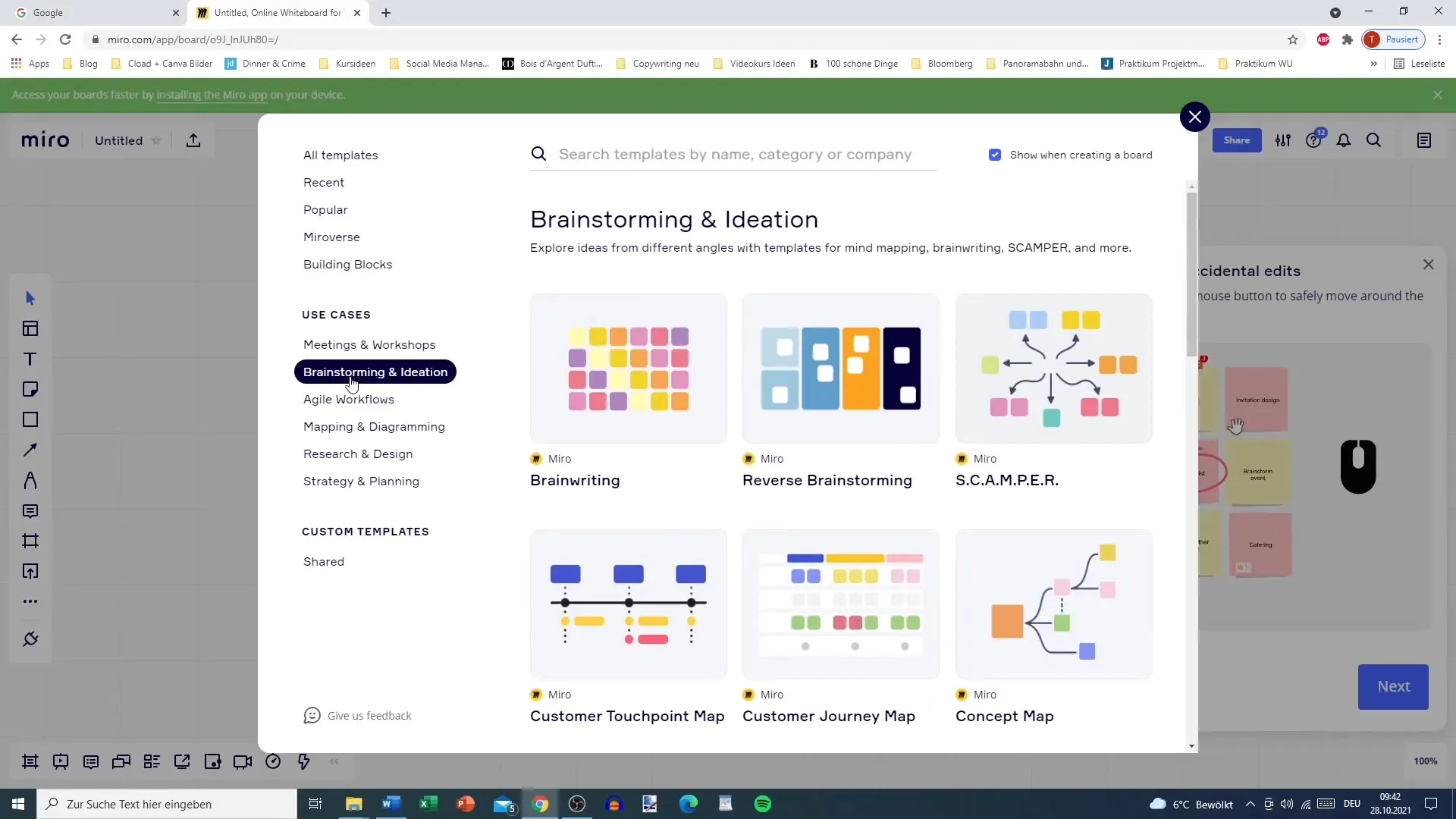Image resolution: width=1456 pixels, height=819 pixels.
Task: Click the export board upload icon
Action: [x=193, y=140]
